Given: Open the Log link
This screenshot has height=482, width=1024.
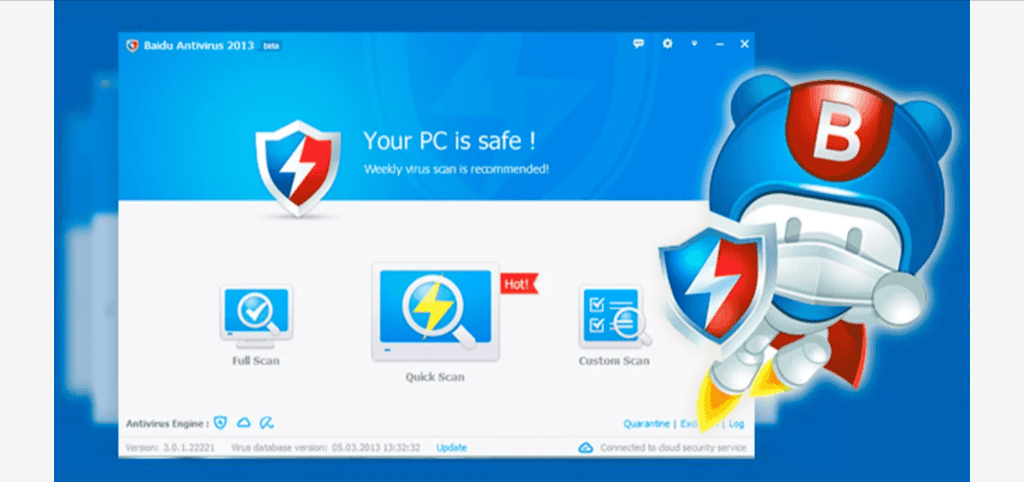Looking at the screenshot, I should click(736, 424).
